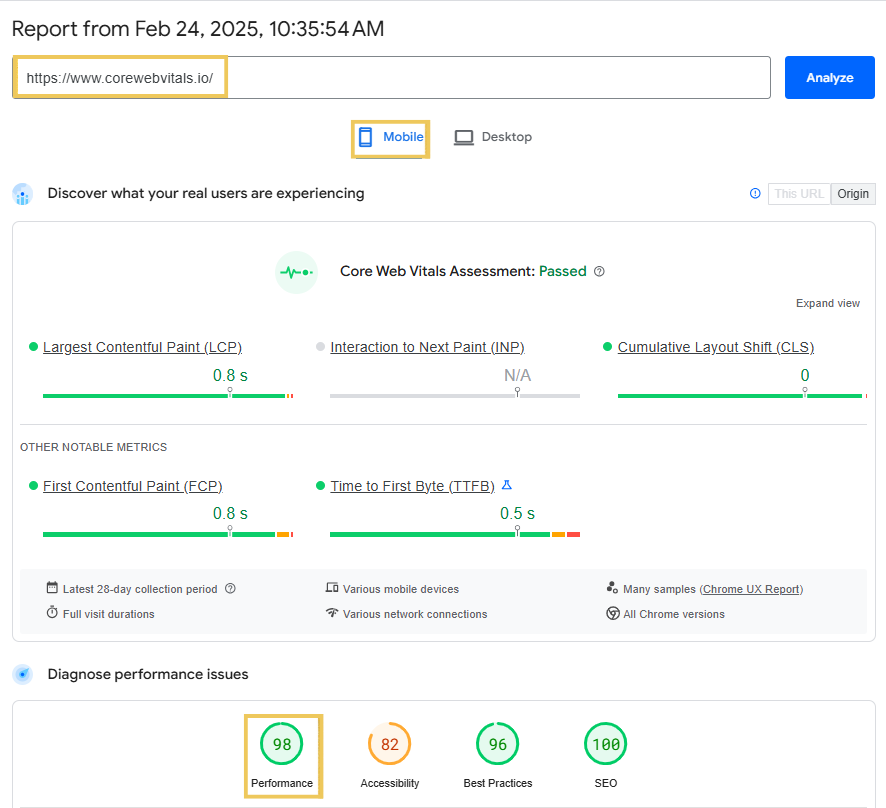Open Interaction to Next Paint (INP) link
This screenshot has width=886, height=808.
428,347
